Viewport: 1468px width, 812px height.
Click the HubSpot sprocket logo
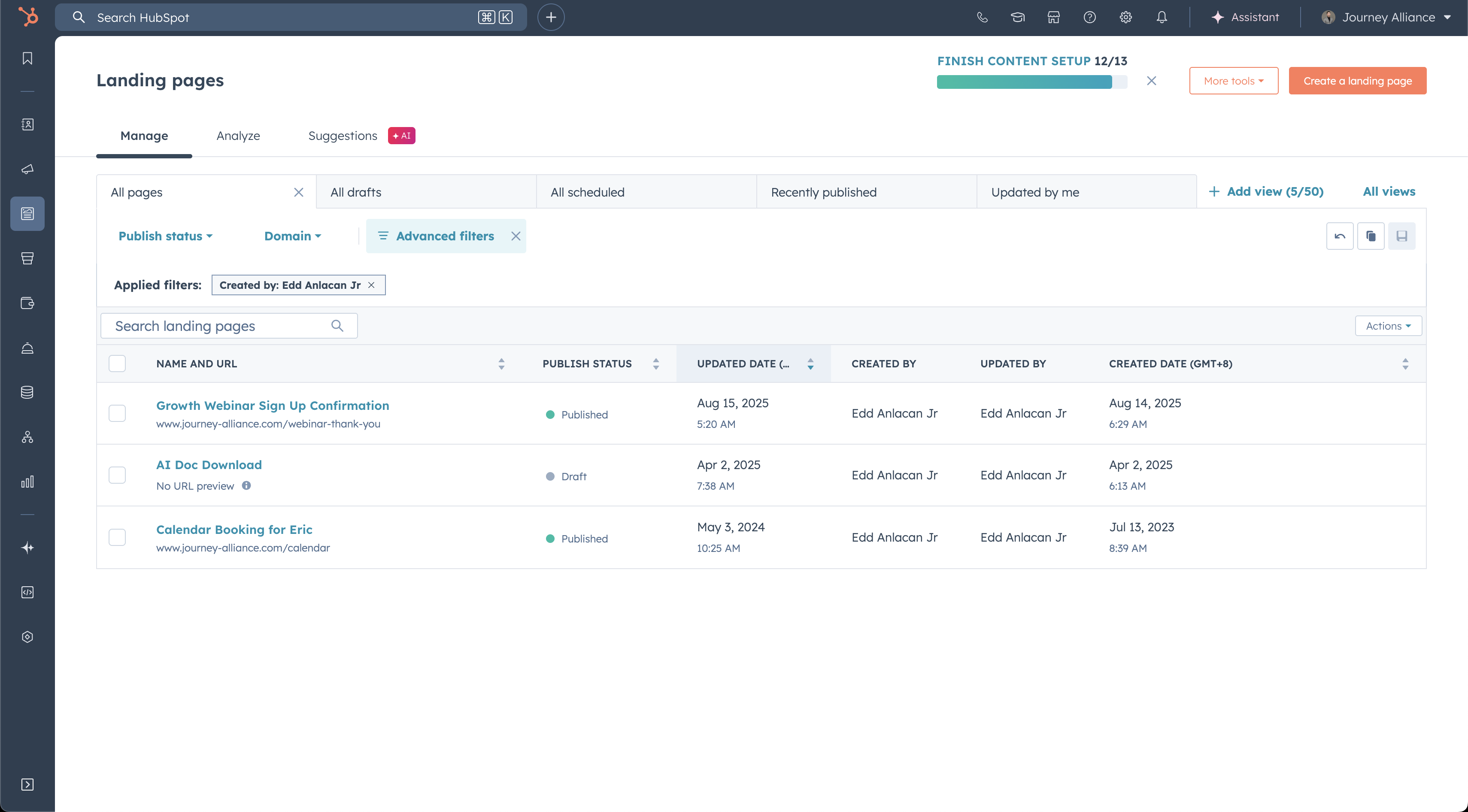click(27, 17)
